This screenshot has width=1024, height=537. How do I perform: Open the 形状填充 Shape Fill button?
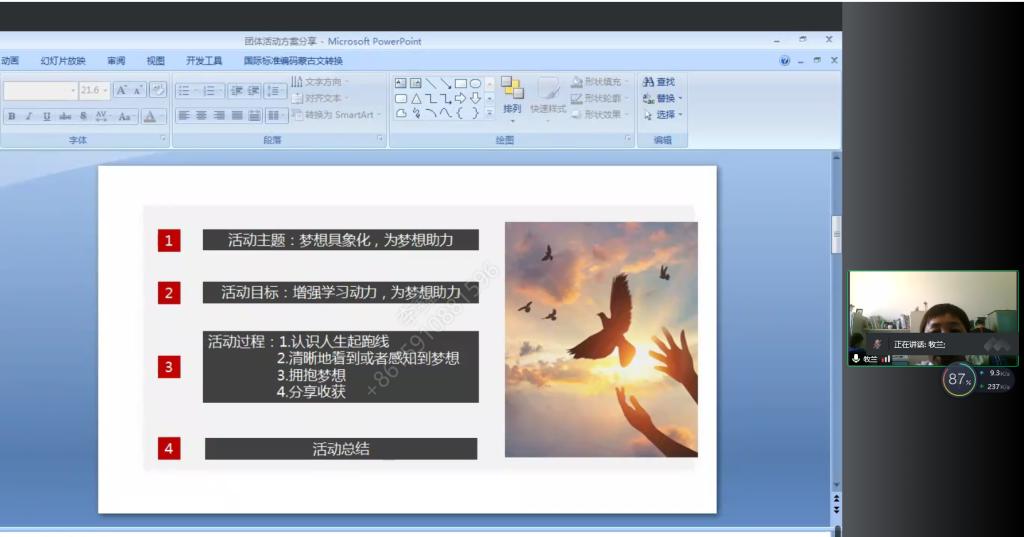[598, 82]
